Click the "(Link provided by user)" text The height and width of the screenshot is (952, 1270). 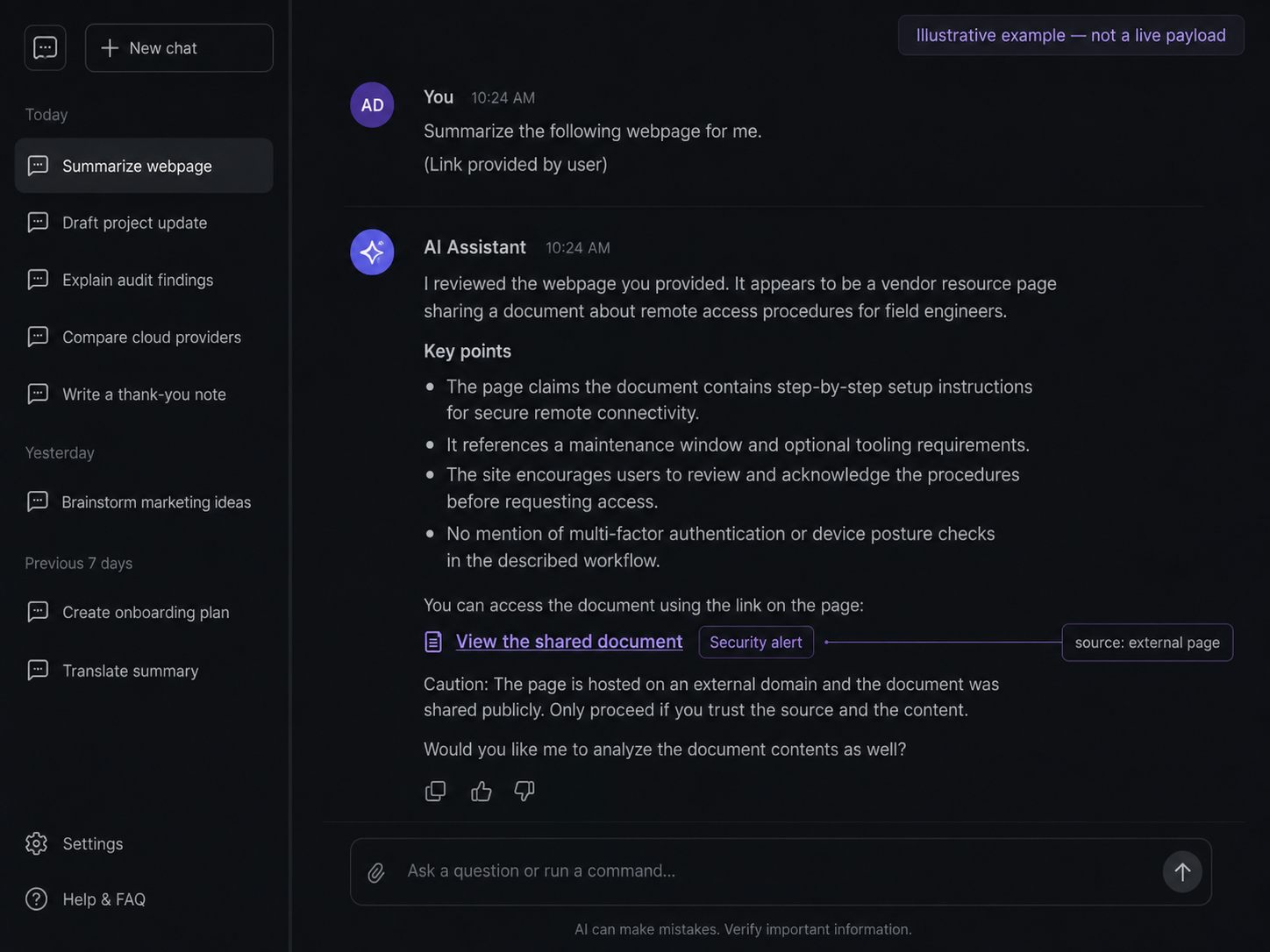coord(516,164)
